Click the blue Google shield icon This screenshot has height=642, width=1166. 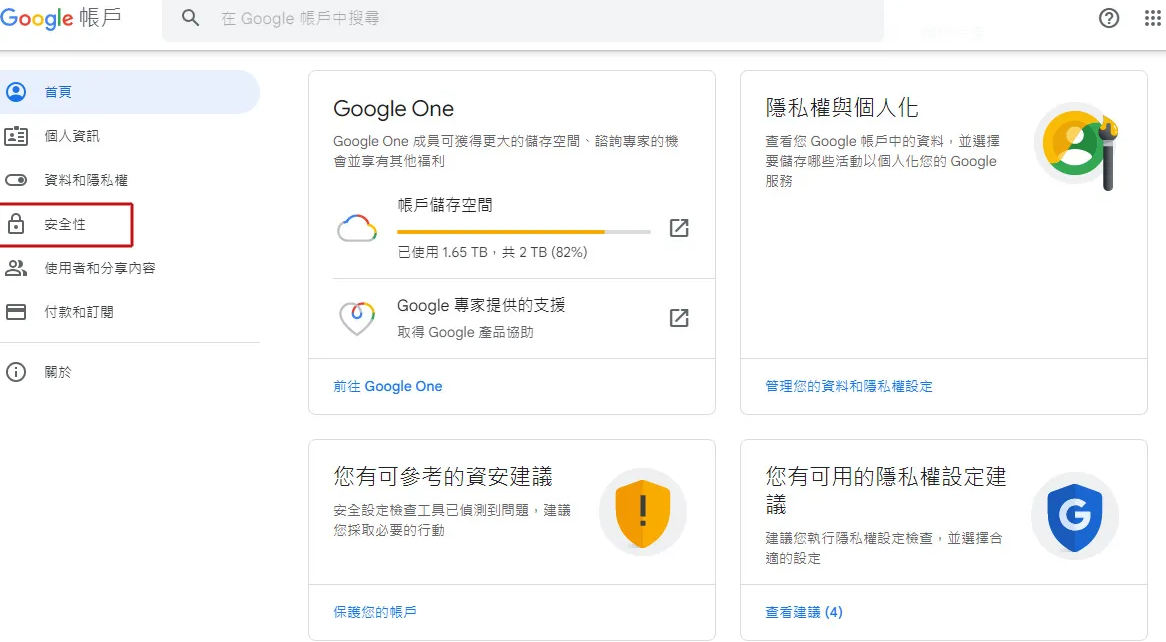tap(1074, 515)
